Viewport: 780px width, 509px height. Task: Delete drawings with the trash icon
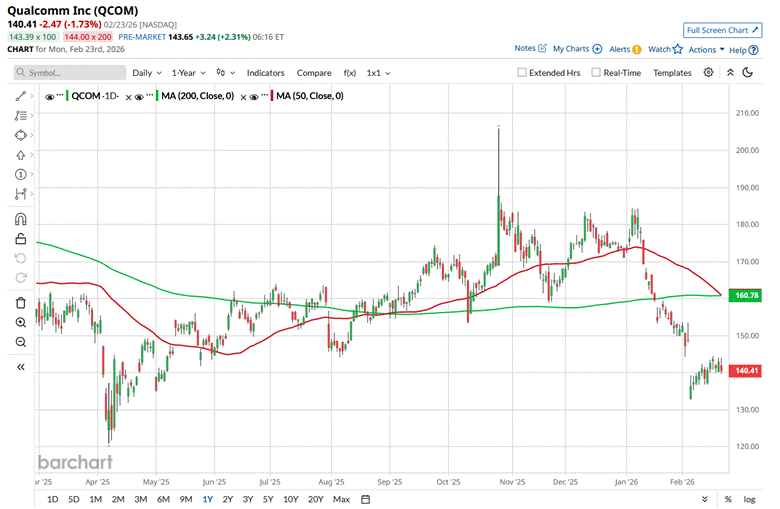20,302
